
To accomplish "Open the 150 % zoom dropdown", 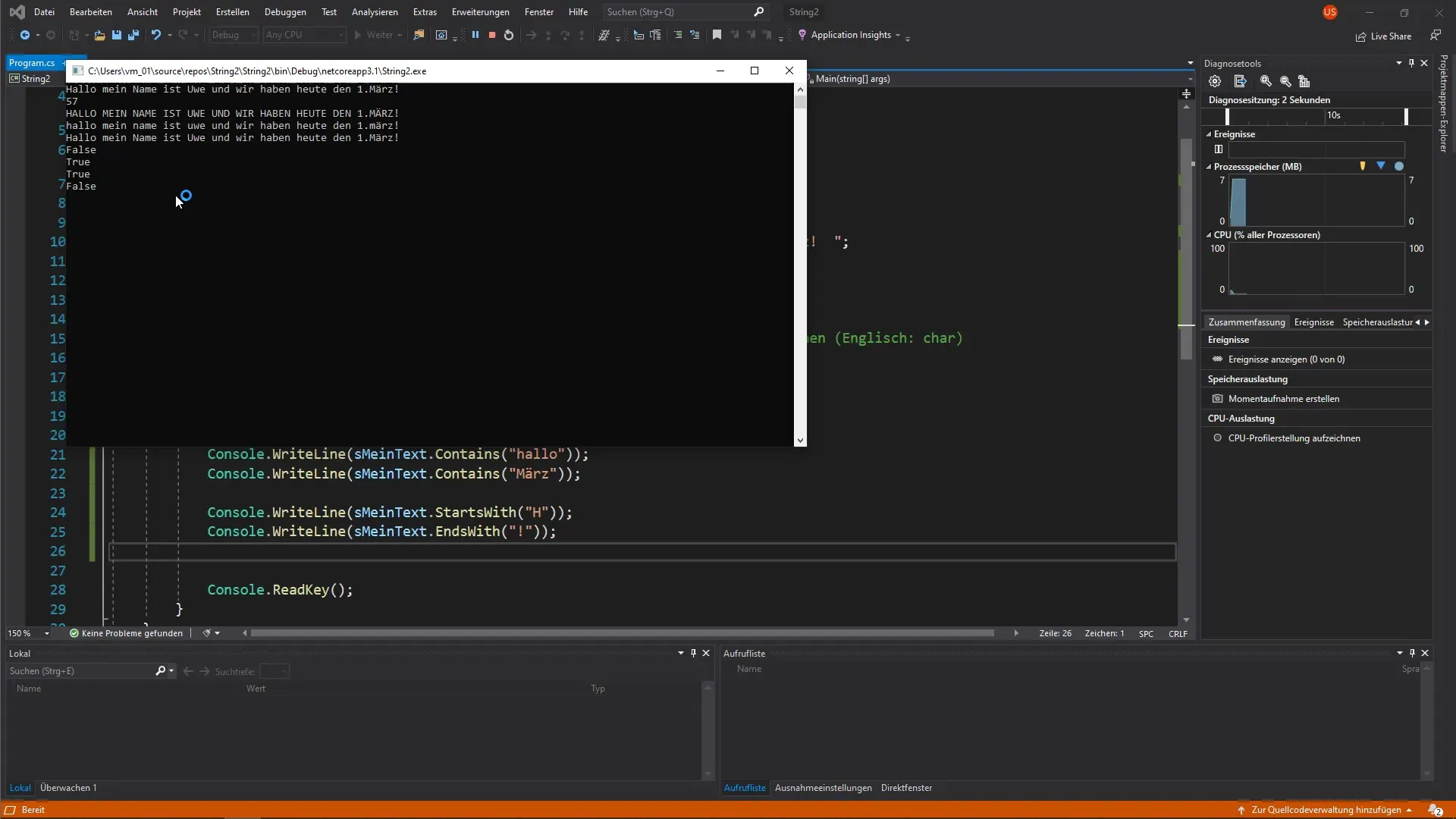I will coord(47,633).
